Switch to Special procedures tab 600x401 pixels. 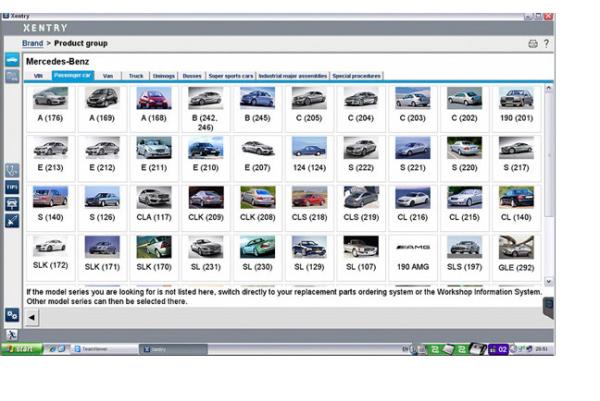(x=356, y=76)
